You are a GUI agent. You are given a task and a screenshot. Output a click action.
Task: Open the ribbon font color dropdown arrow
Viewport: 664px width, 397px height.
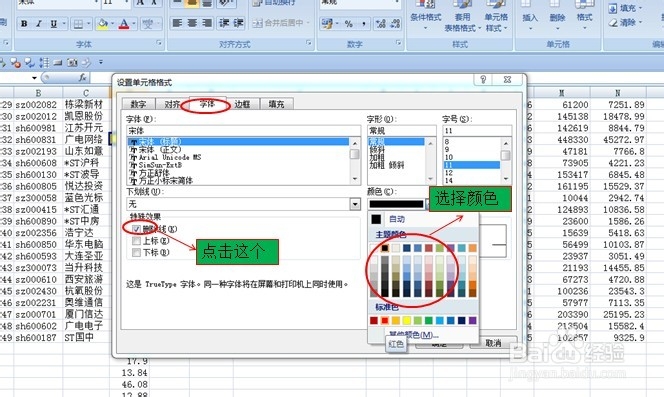133,24
